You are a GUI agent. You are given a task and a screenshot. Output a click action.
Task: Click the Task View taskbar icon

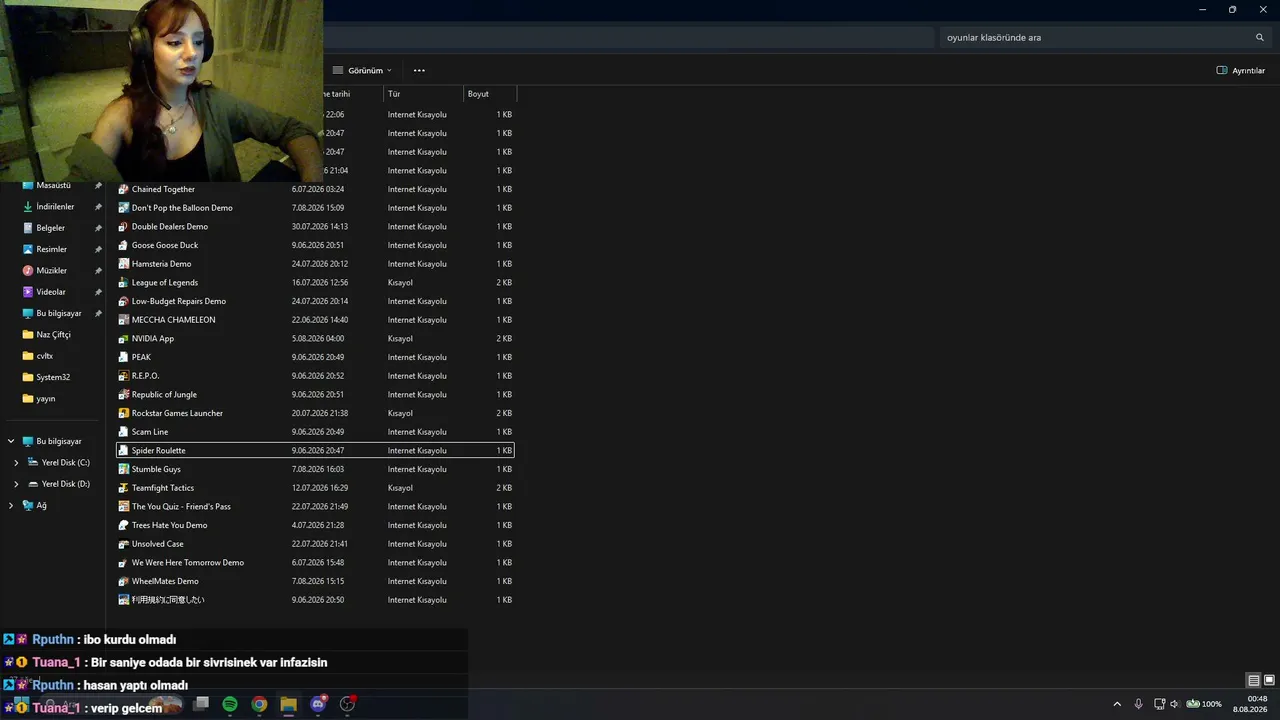201,704
